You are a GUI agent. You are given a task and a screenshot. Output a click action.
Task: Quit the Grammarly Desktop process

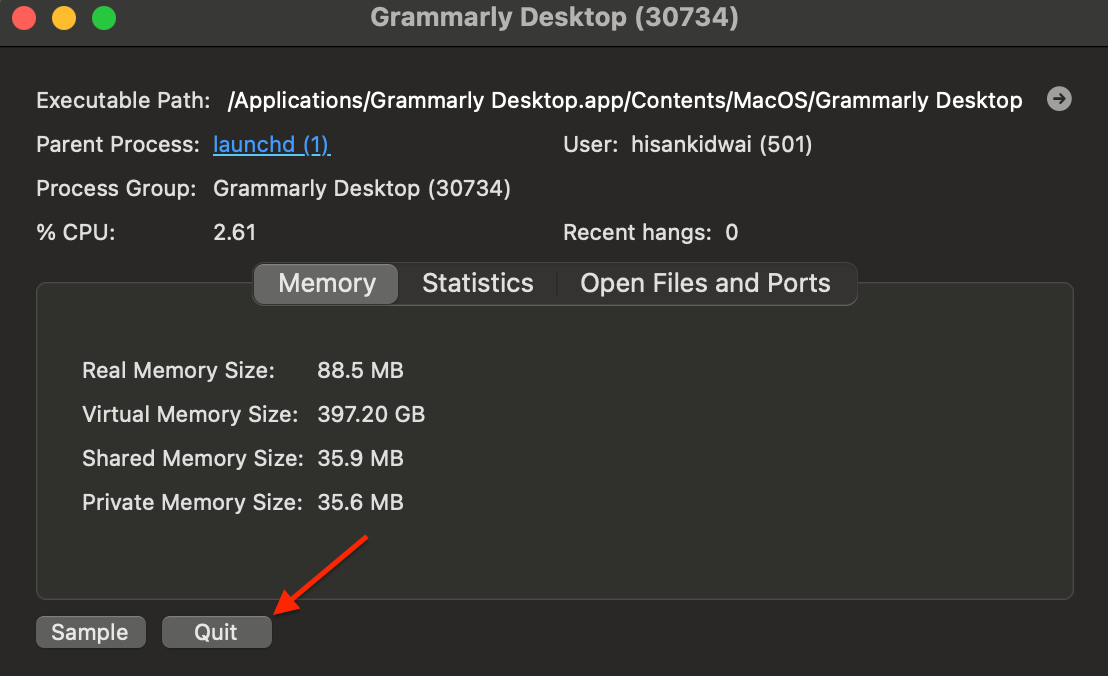(x=216, y=631)
